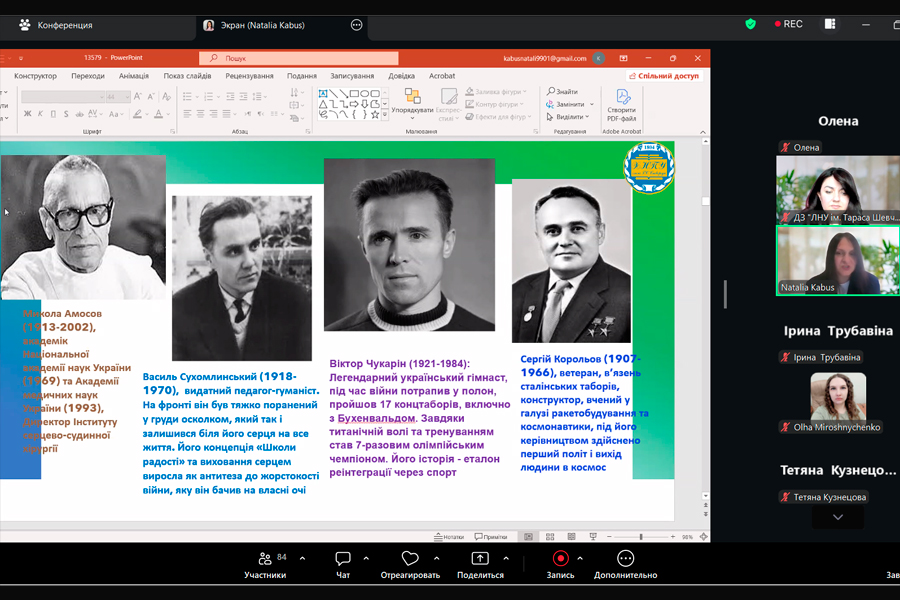This screenshot has height=600, width=900.
Task: Click the green encryption shield icon
Action: [750, 24]
